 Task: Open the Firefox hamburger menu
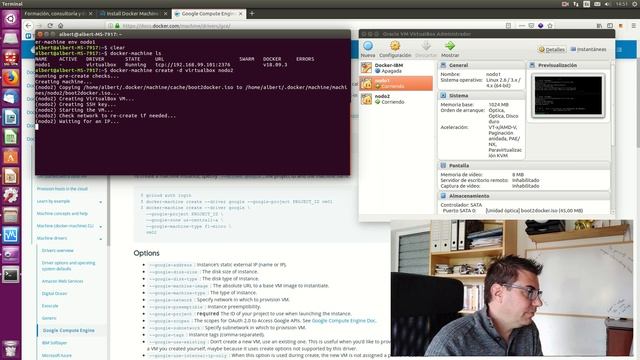633,25
